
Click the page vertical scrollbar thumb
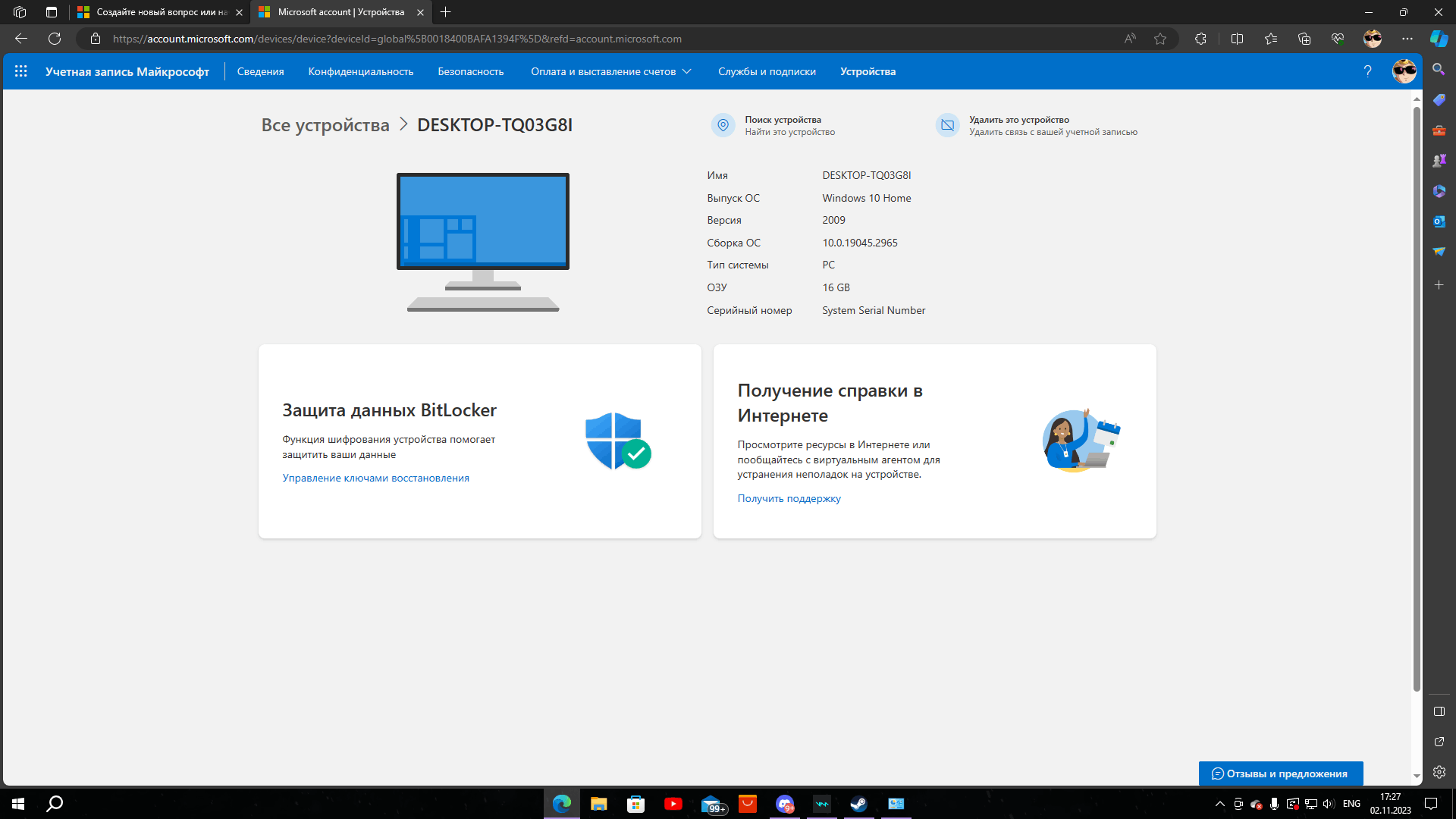coord(1416,400)
